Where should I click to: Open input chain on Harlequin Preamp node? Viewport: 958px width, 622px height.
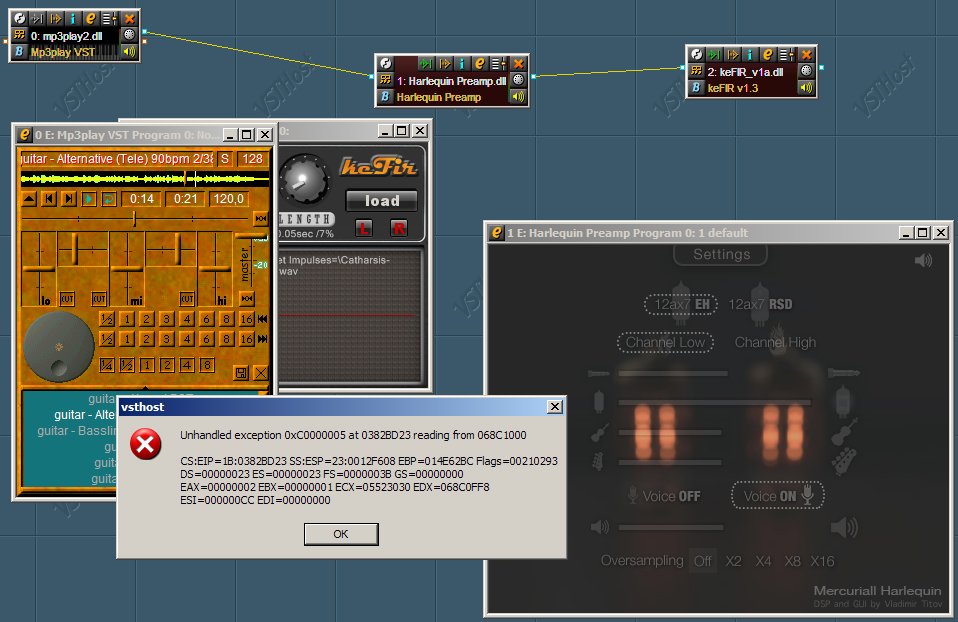tap(426, 64)
